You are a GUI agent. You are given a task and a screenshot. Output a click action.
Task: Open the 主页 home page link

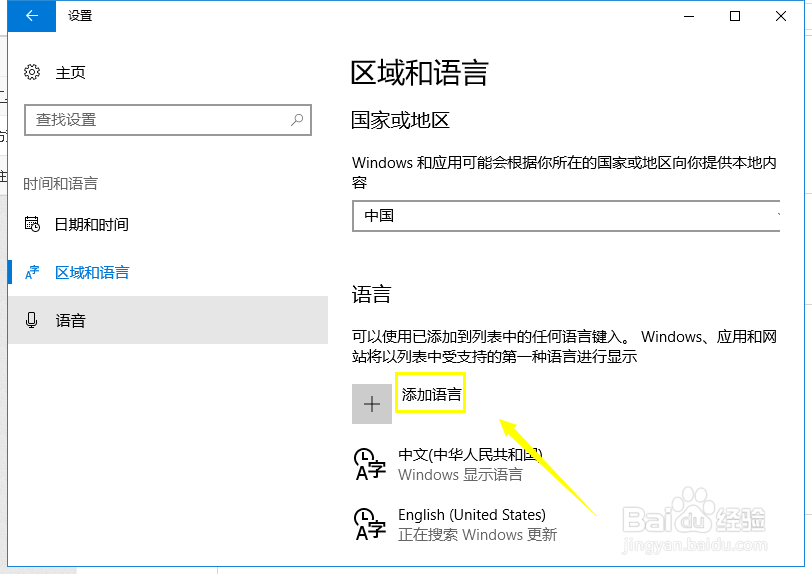click(x=70, y=73)
